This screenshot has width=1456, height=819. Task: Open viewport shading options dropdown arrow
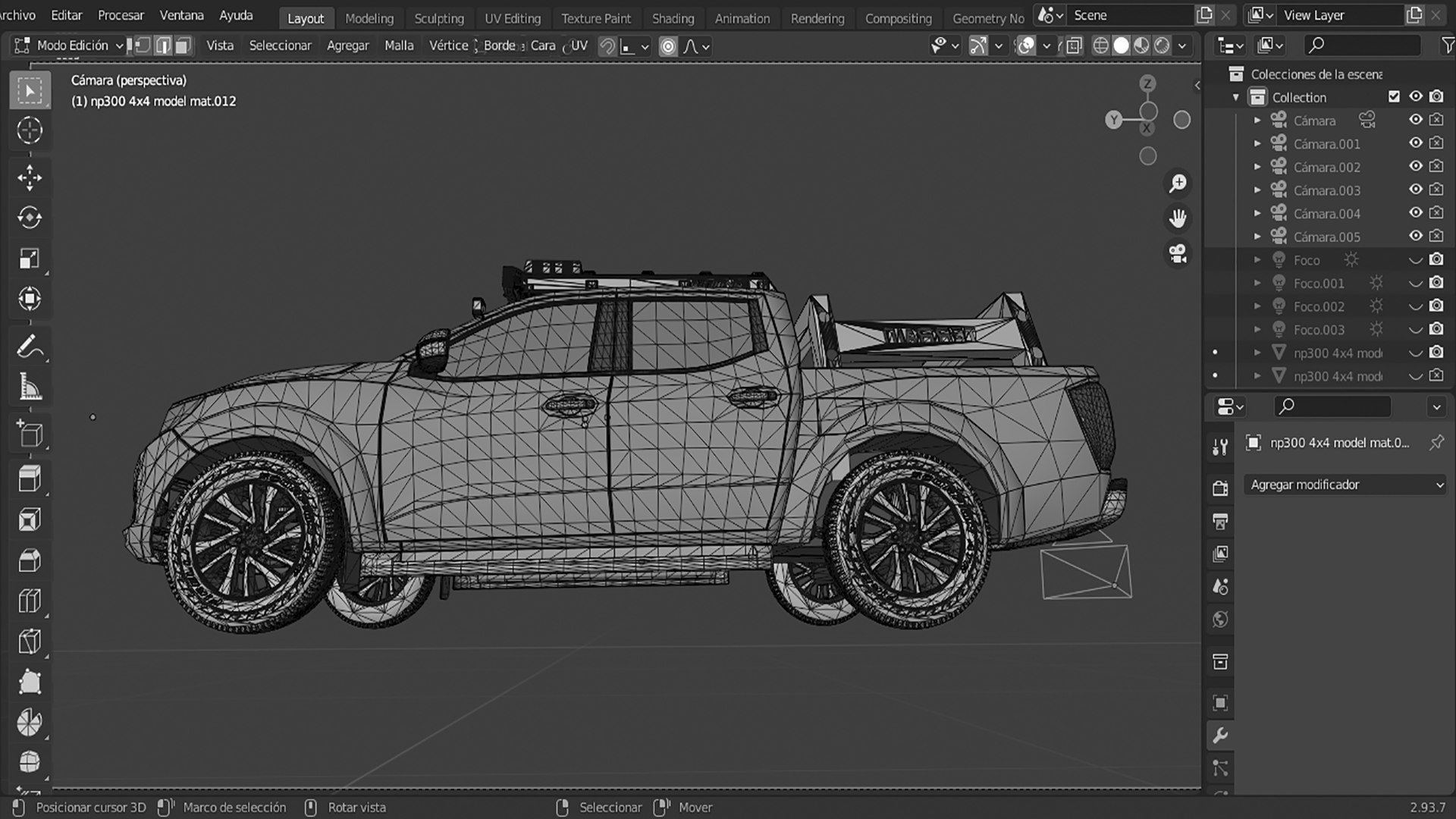pos(1181,46)
